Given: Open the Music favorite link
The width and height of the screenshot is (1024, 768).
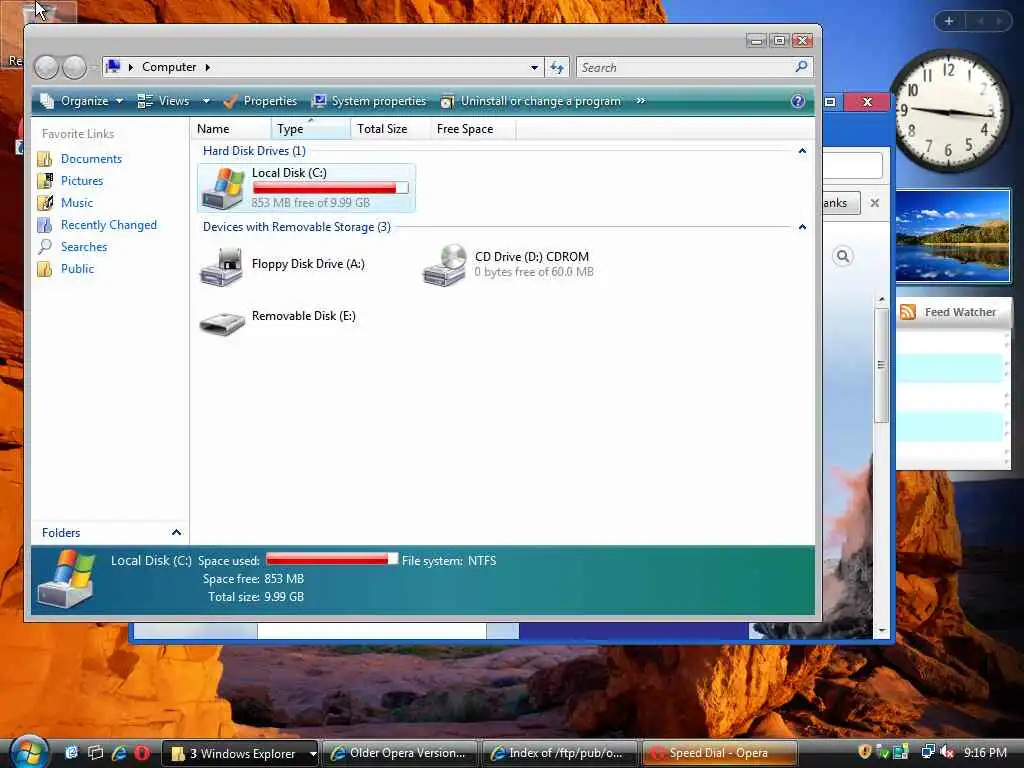Looking at the screenshot, I should click(x=76, y=203).
